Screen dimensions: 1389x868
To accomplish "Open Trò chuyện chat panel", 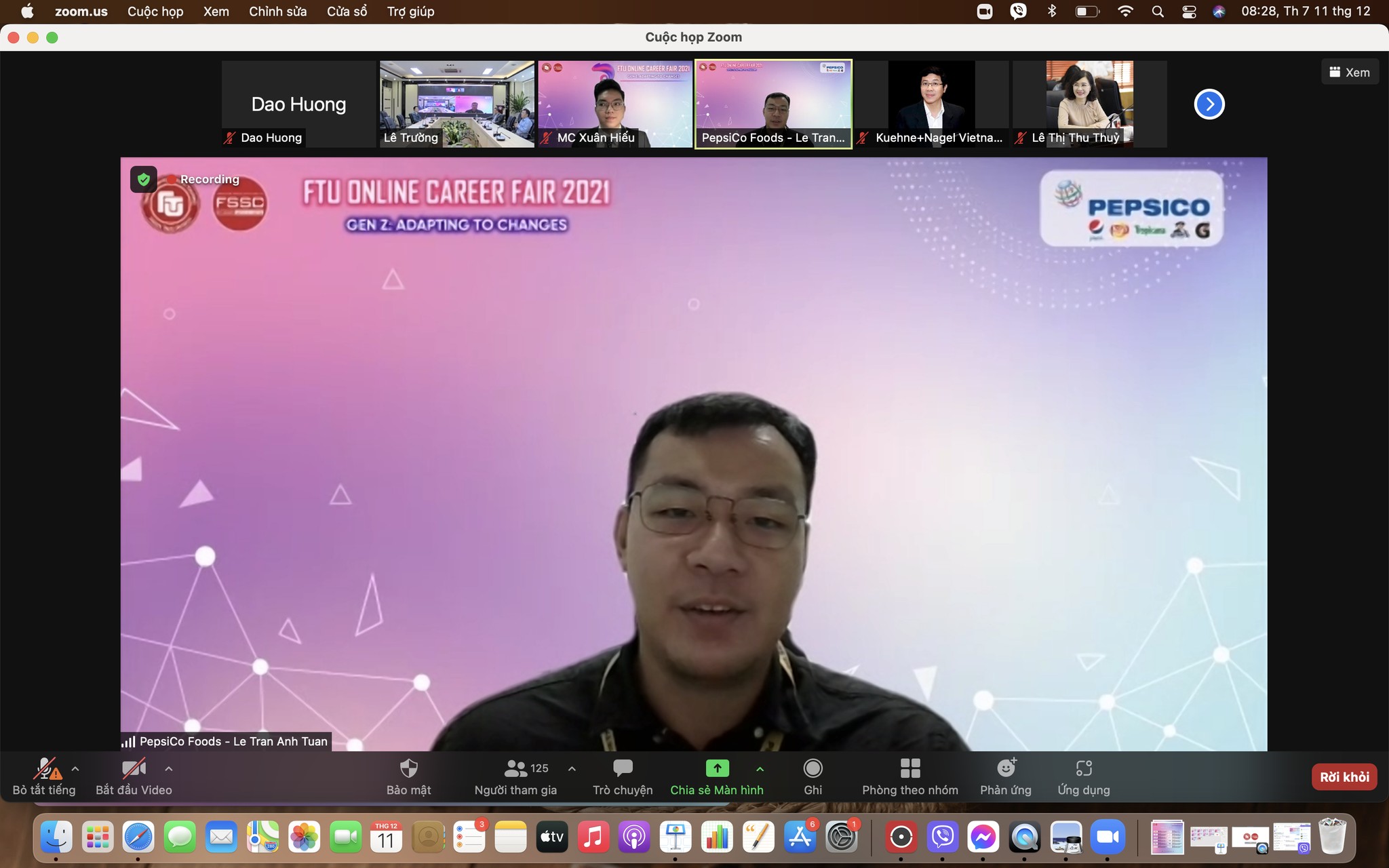I will pos(623,776).
